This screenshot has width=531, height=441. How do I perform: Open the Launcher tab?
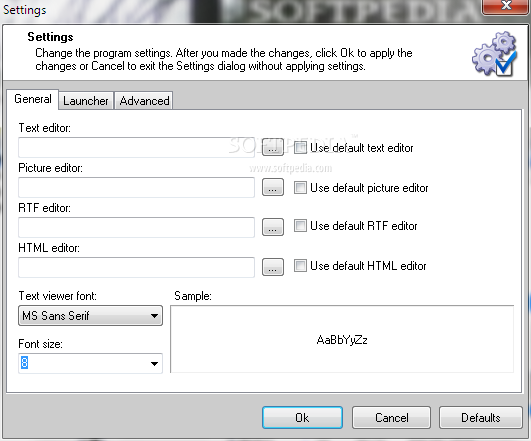[x=86, y=101]
